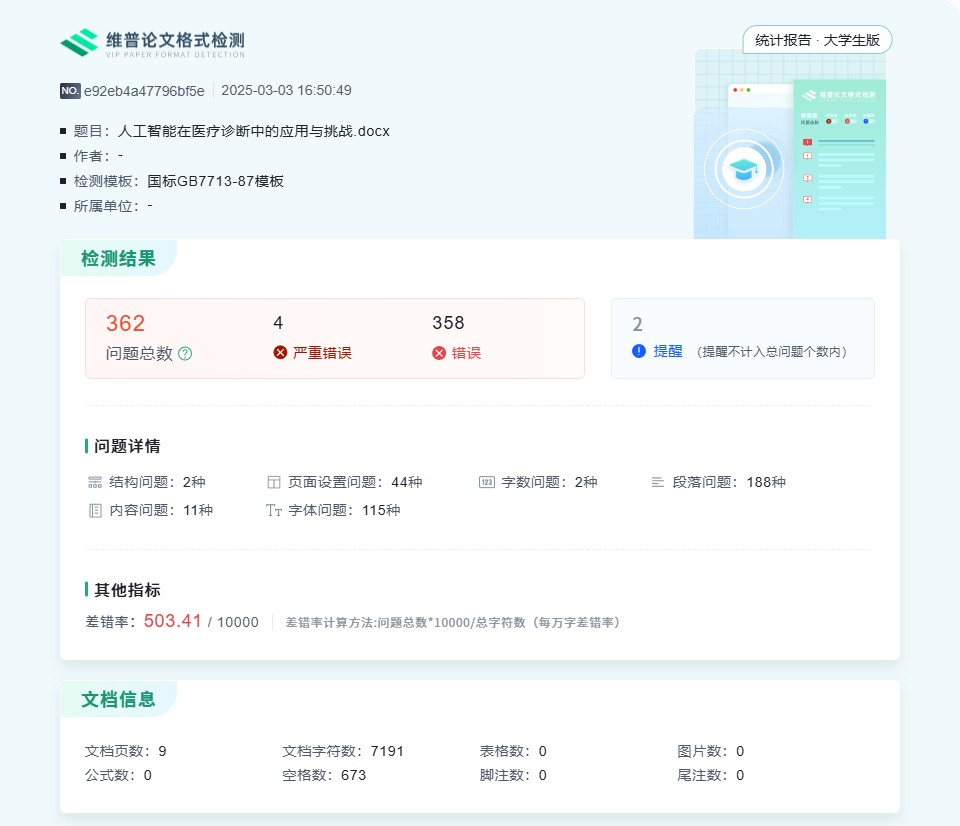The height and width of the screenshot is (826, 960).
Task: Click the 字体问题 font icon
Action: [274, 510]
